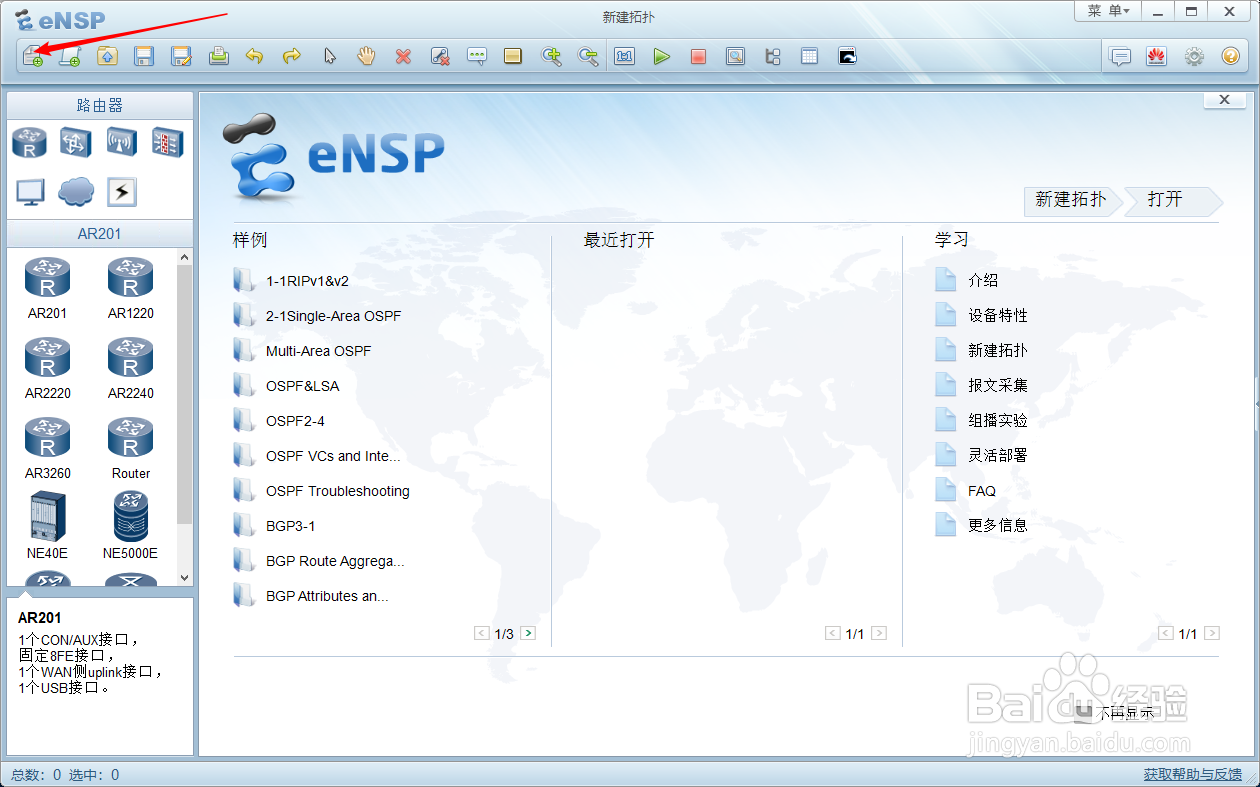The image size is (1260, 787).
Task: Click next page arrow under 最近打开
Action: coord(879,633)
